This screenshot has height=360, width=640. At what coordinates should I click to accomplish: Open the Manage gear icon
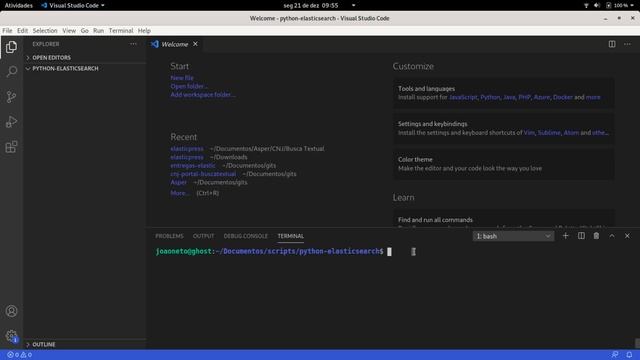[x=11, y=336]
